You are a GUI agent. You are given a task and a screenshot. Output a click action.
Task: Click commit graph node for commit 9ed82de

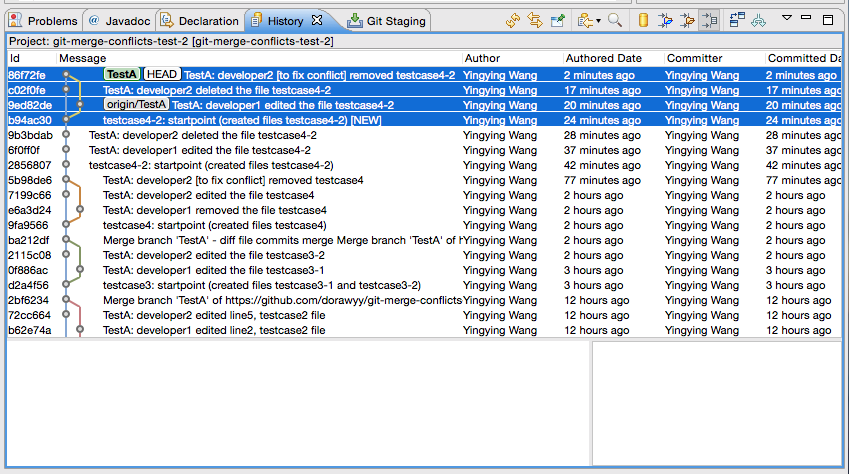(80, 105)
